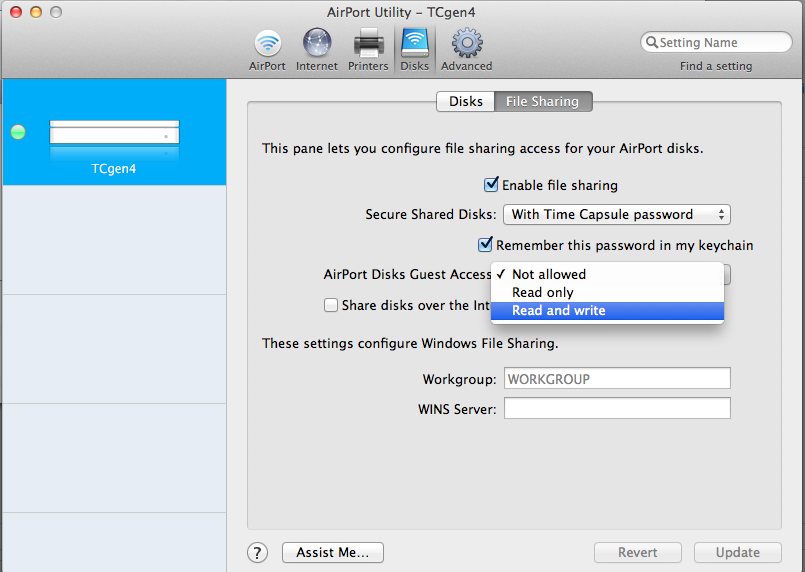Open the Advanced gear pane
This screenshot has width=805, height=572.
(467, 50)
